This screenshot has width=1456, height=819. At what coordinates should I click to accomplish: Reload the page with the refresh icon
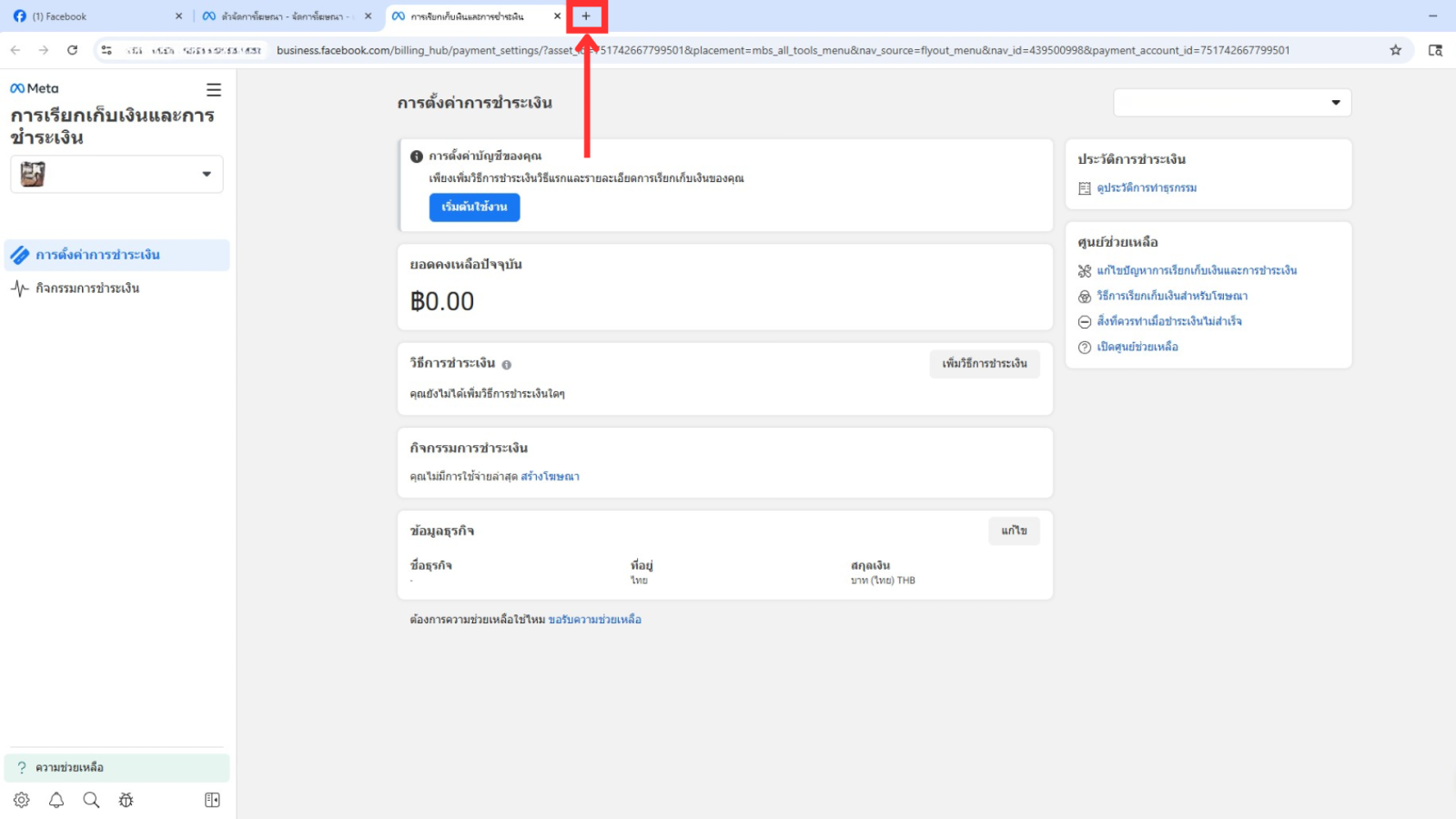tap(73, 50)
